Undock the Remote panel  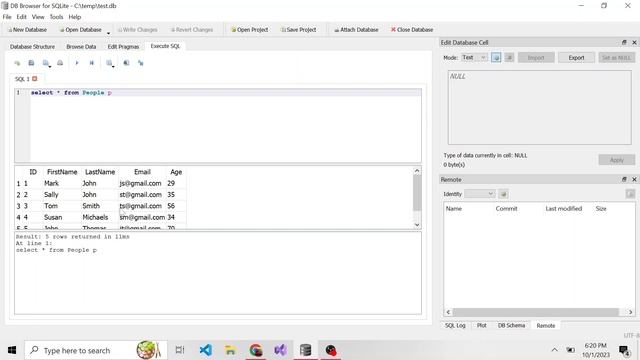pyautogui.click(x=624, y=179)
